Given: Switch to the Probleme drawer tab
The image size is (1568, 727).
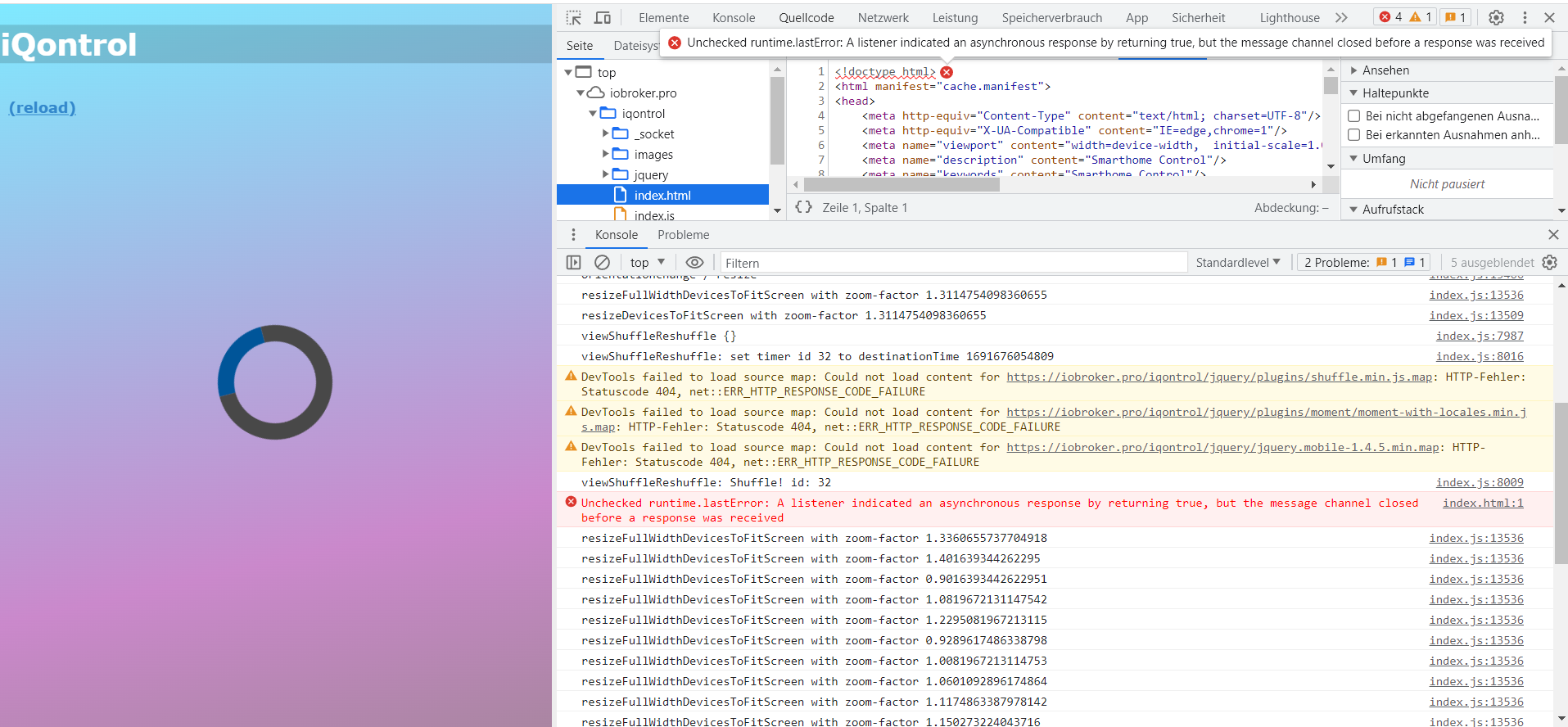Looking at the screenshot, I should click(x=684, y=235).
